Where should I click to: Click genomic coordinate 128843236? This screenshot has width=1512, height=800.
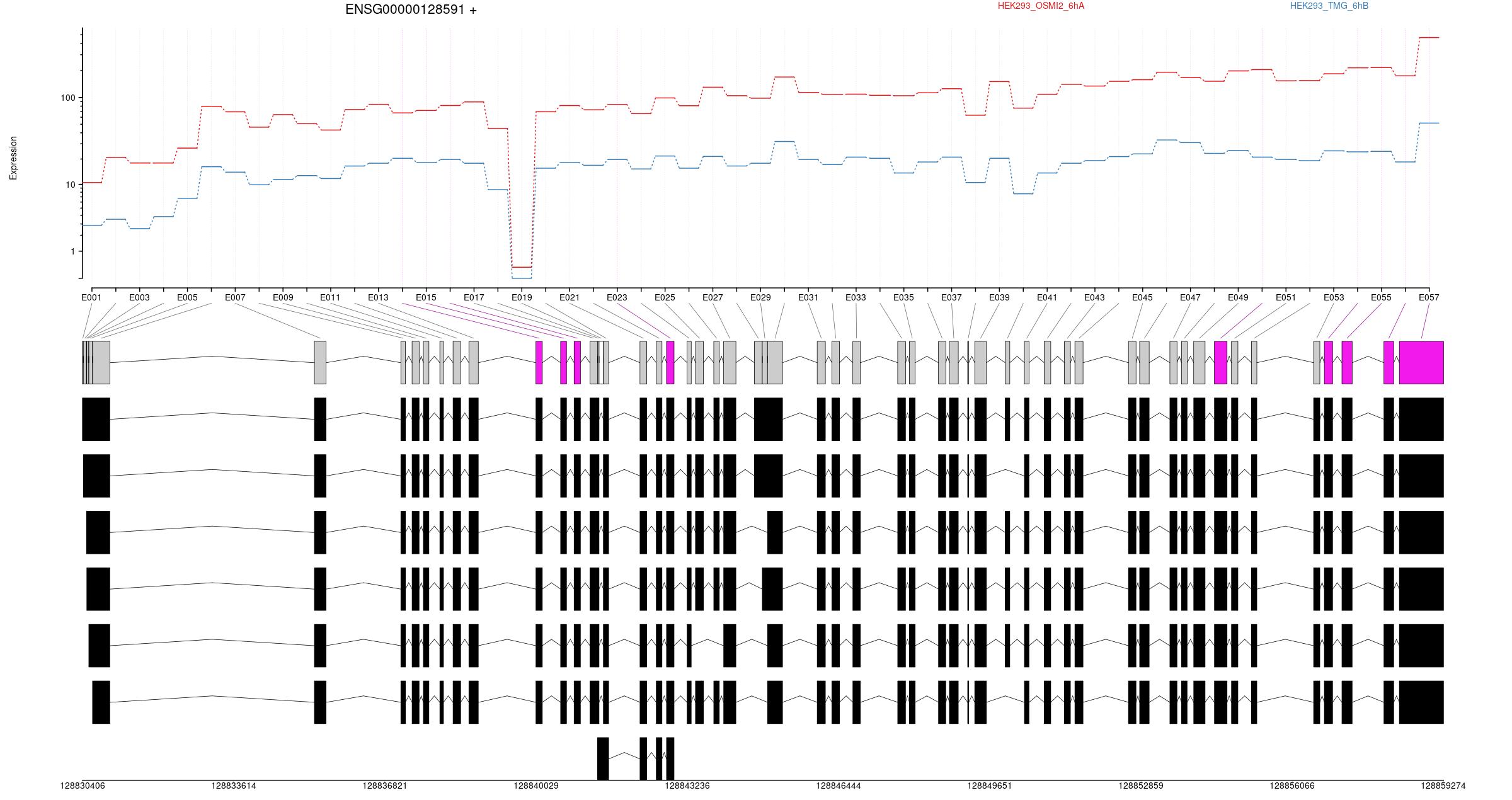pos(687,786)
